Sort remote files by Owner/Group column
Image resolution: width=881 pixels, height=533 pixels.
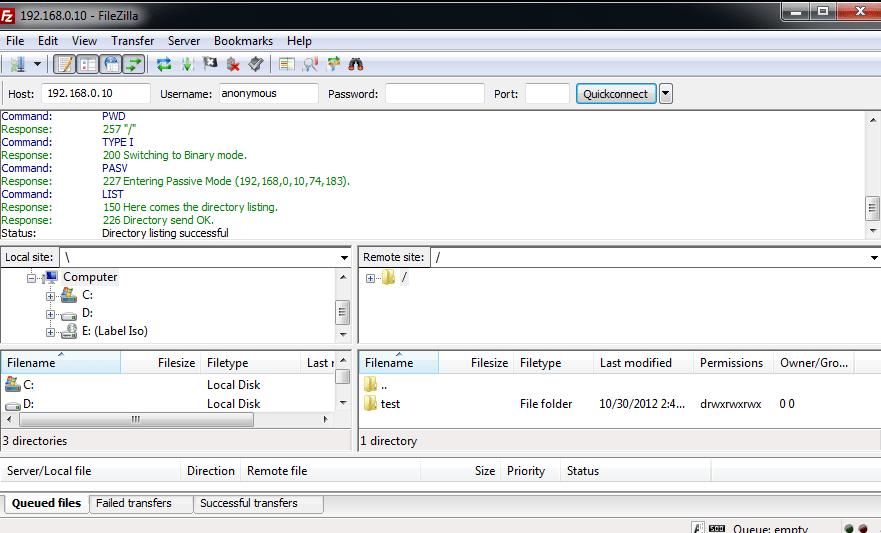point(814,363)
